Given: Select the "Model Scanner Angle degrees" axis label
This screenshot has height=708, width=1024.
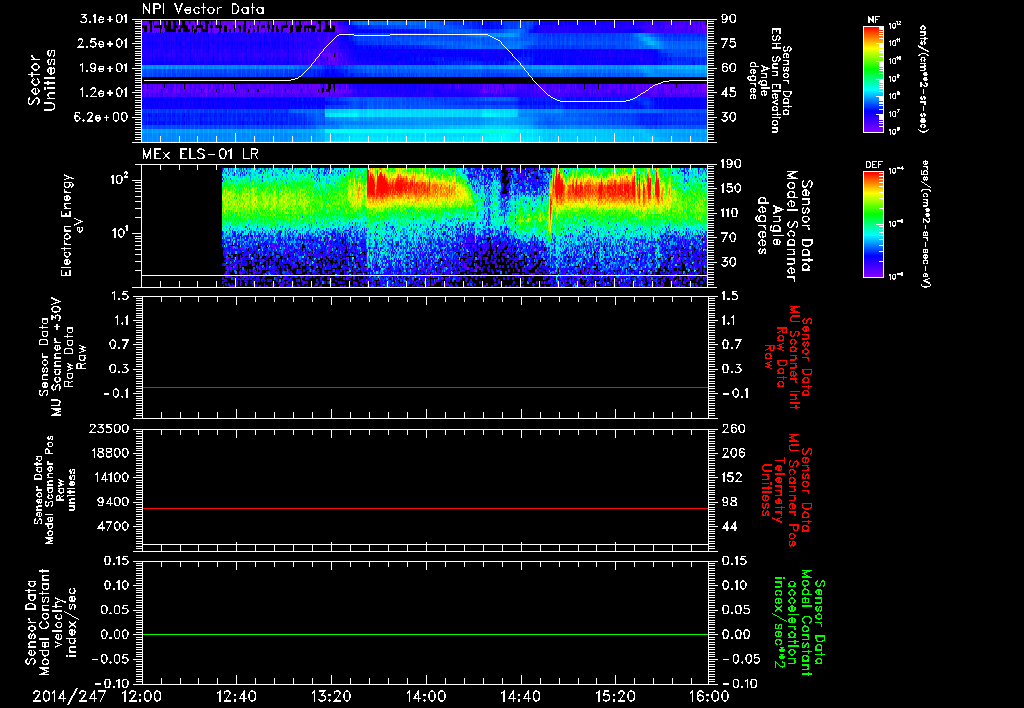Looking at the screenshot, I should pyautogui.click(x=775, y=225).
